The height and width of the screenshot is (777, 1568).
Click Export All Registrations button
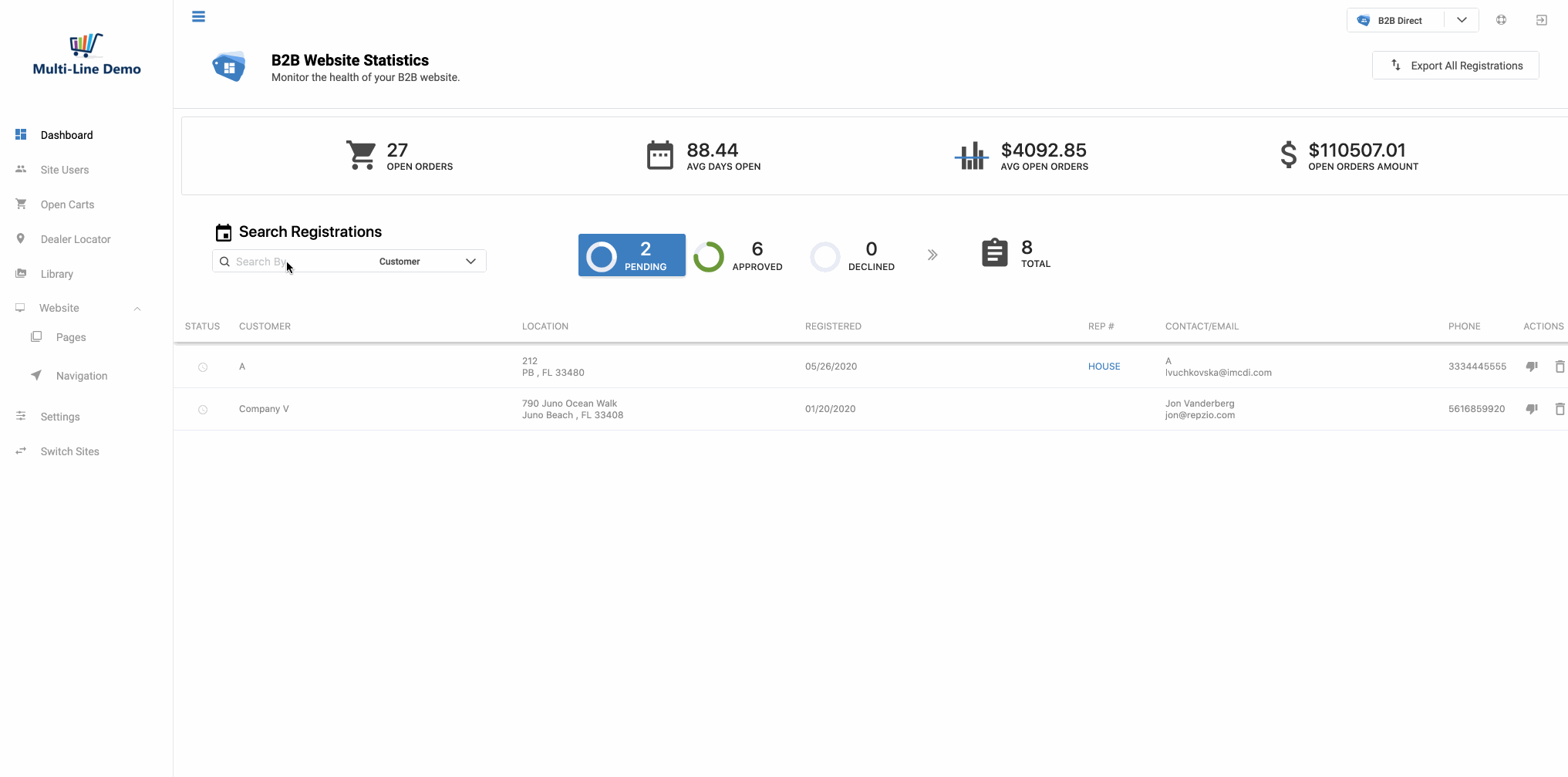click(1455, 66)
